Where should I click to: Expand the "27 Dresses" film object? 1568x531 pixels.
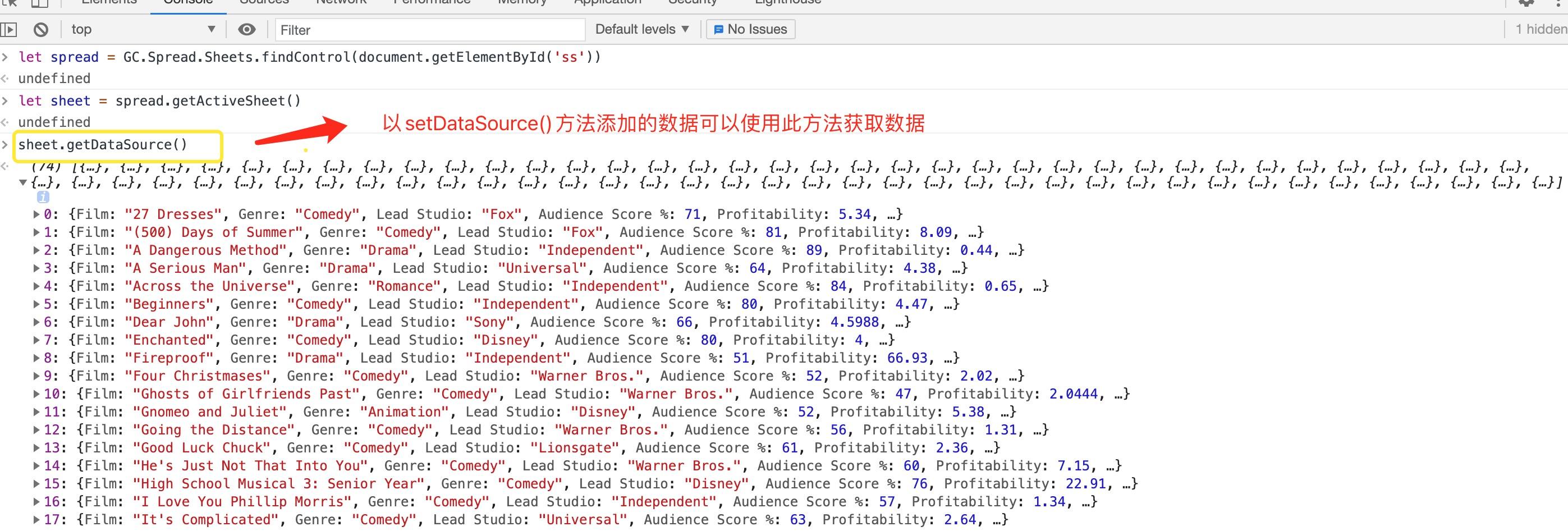coord(36,214)
